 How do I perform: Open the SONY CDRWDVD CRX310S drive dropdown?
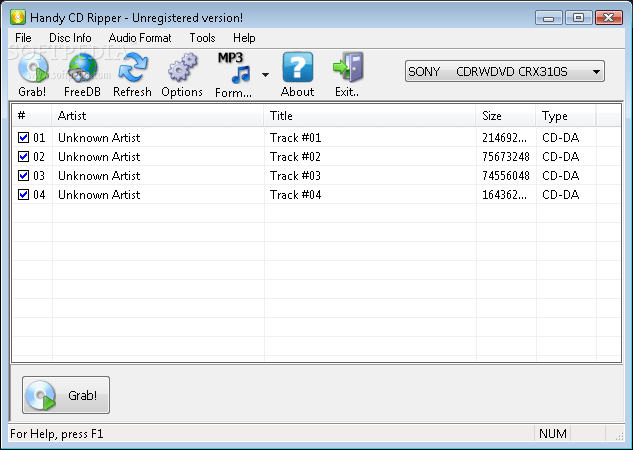[x=505, y=71]
